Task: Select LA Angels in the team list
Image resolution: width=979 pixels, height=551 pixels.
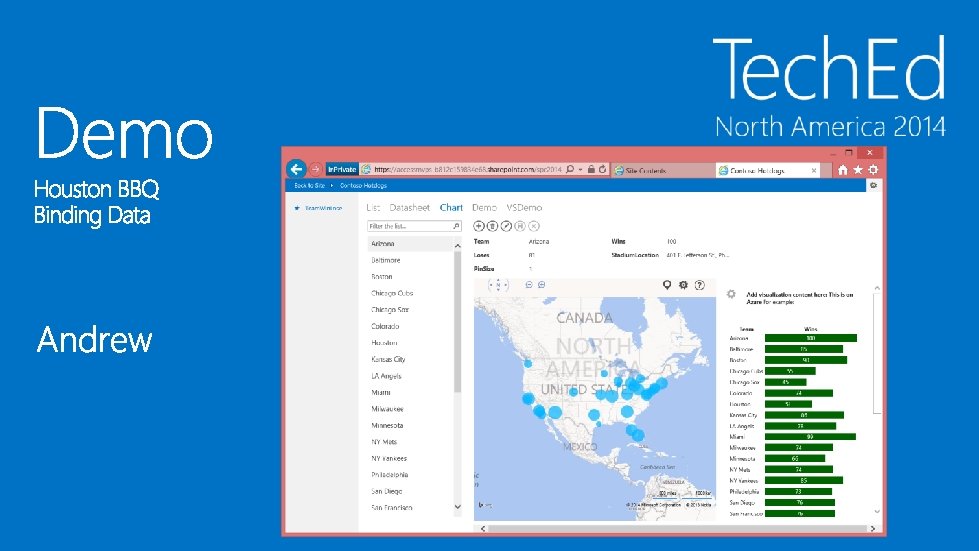Action: pos(411,376)
